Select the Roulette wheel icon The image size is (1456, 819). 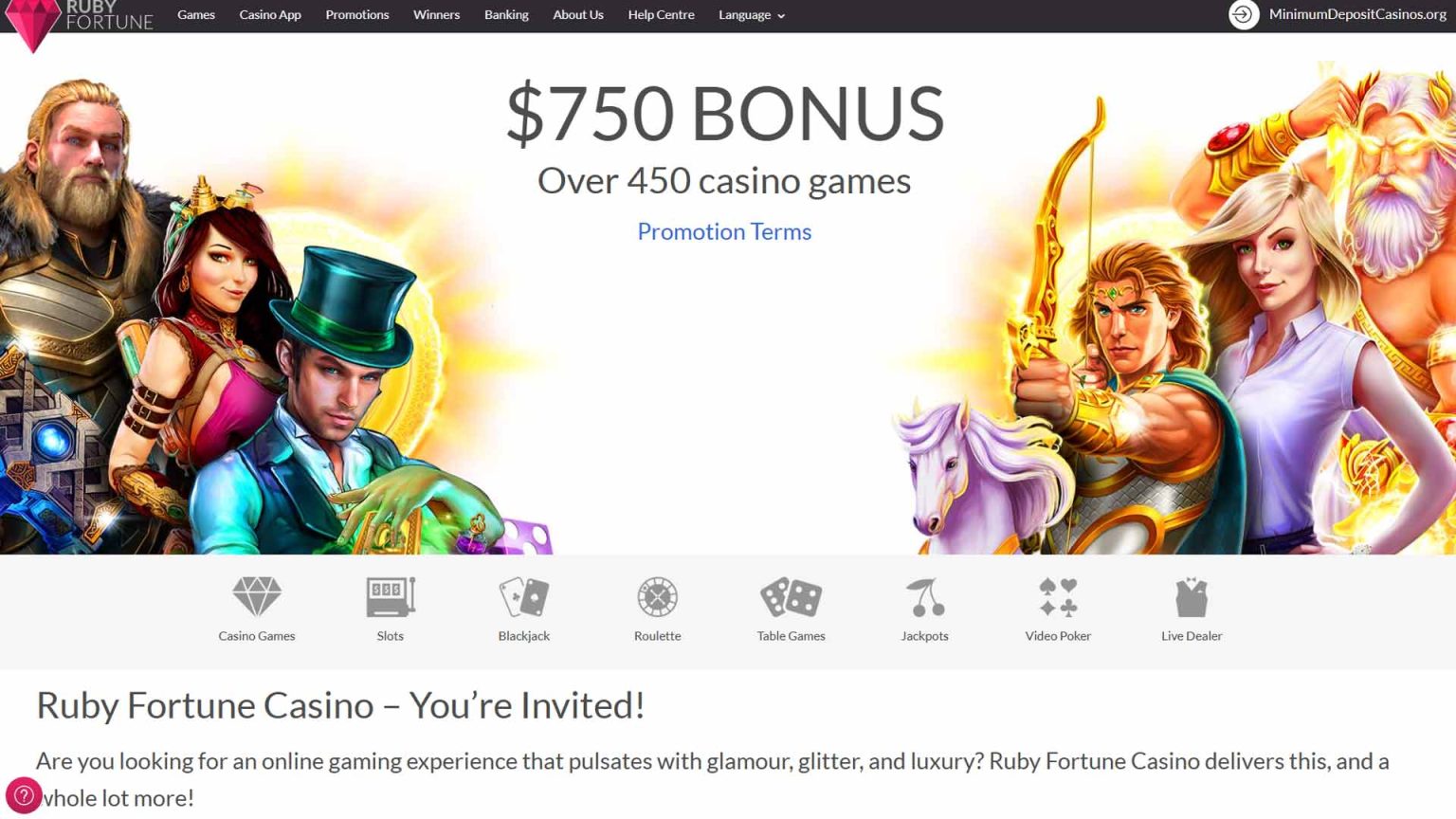[657, 596]
